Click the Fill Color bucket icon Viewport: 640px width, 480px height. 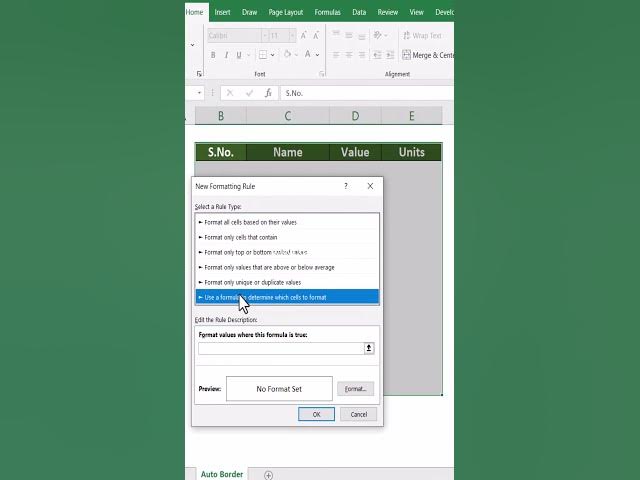[287, 54]
